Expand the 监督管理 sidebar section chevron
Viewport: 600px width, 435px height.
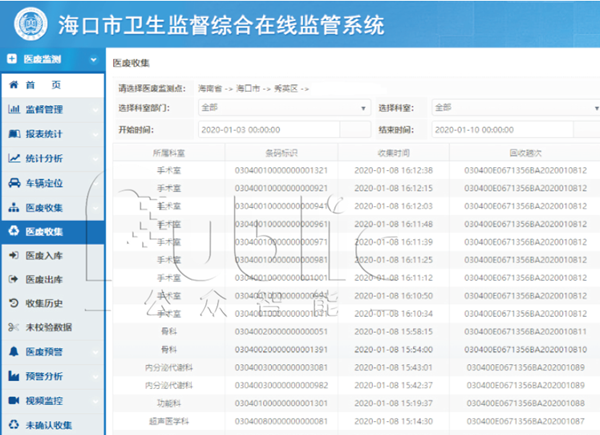92,109
